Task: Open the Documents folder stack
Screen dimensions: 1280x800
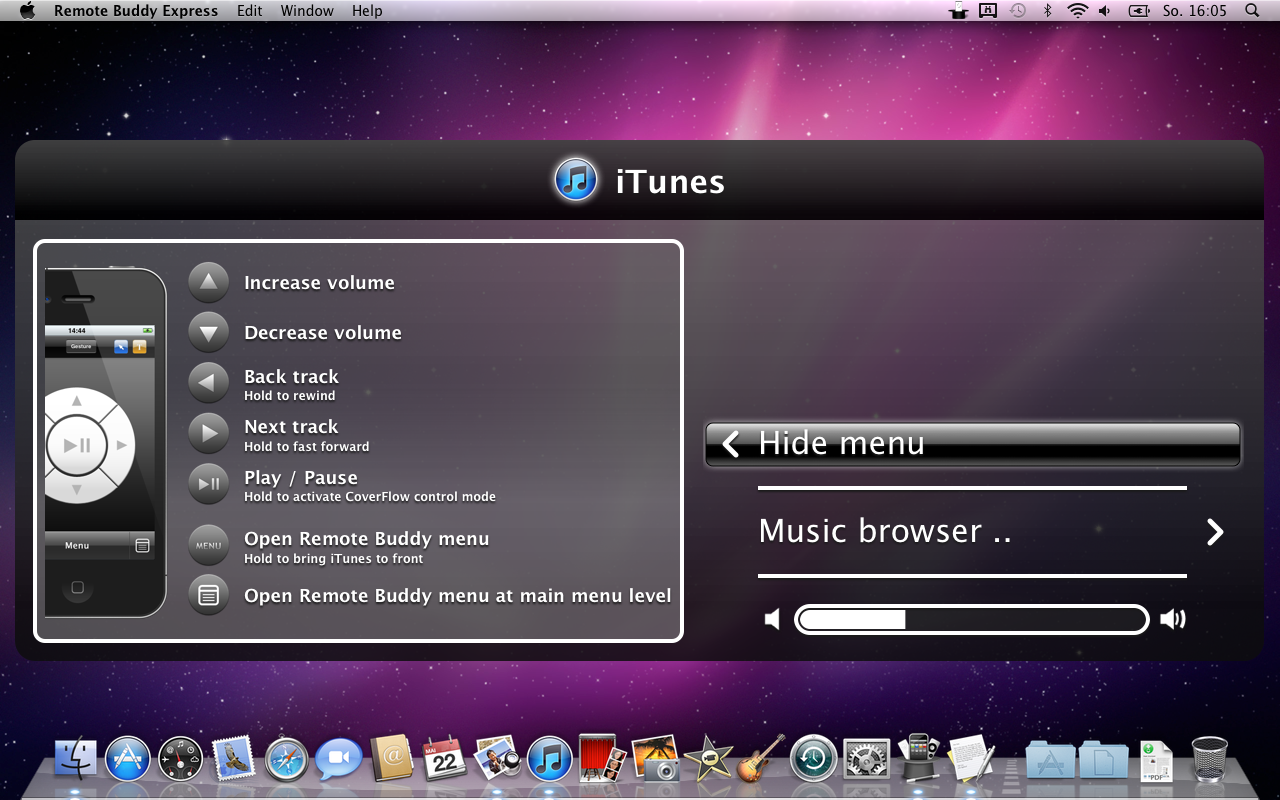Action: point(1103,760)
